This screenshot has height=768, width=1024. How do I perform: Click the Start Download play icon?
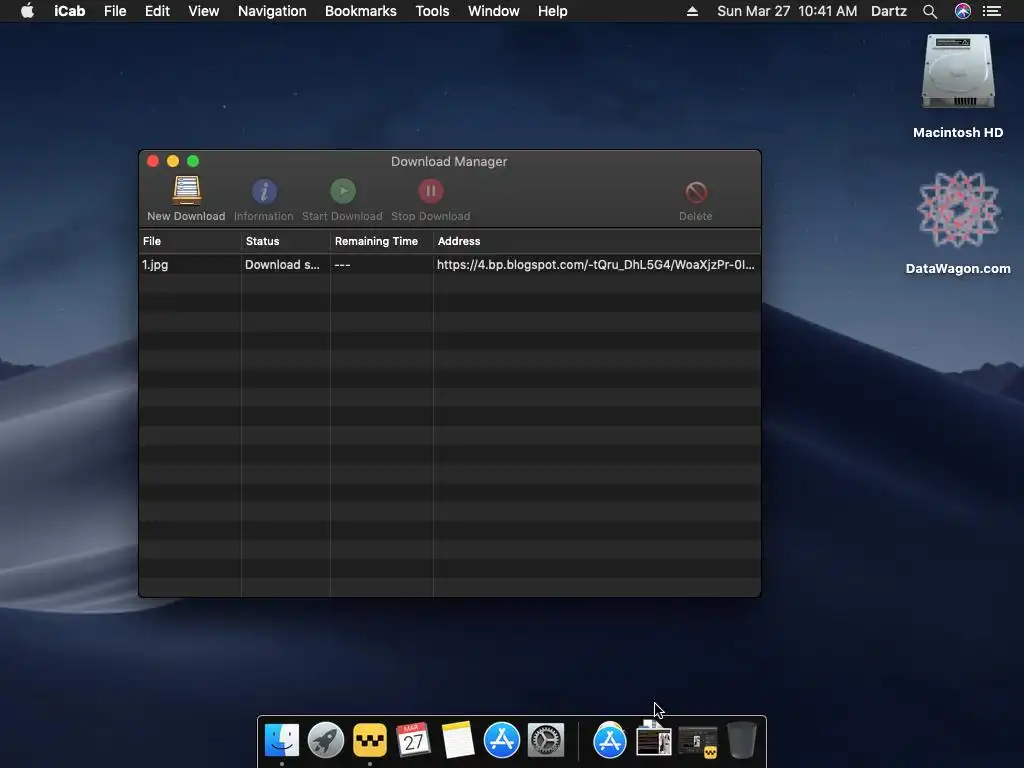pyautogui.click(x=343, y=191)
